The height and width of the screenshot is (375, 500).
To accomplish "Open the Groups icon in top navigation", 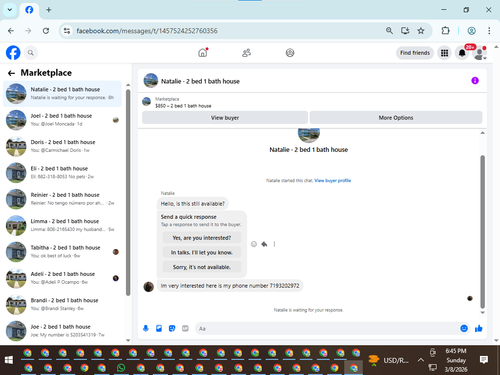I will point(290,53).
